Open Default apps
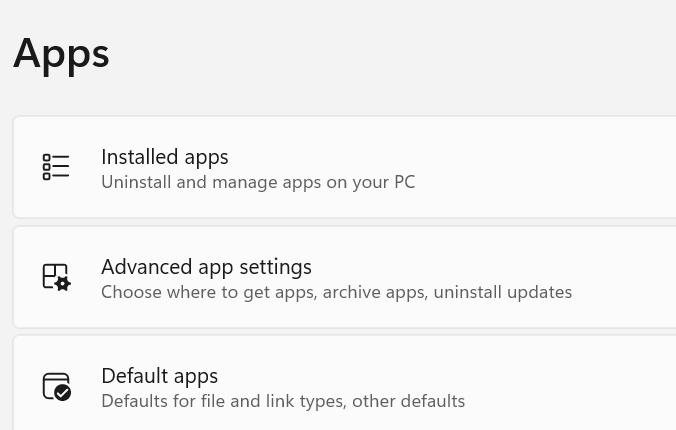Image resolution: width=676 pixels, height=430 pixels. (159, 376)
